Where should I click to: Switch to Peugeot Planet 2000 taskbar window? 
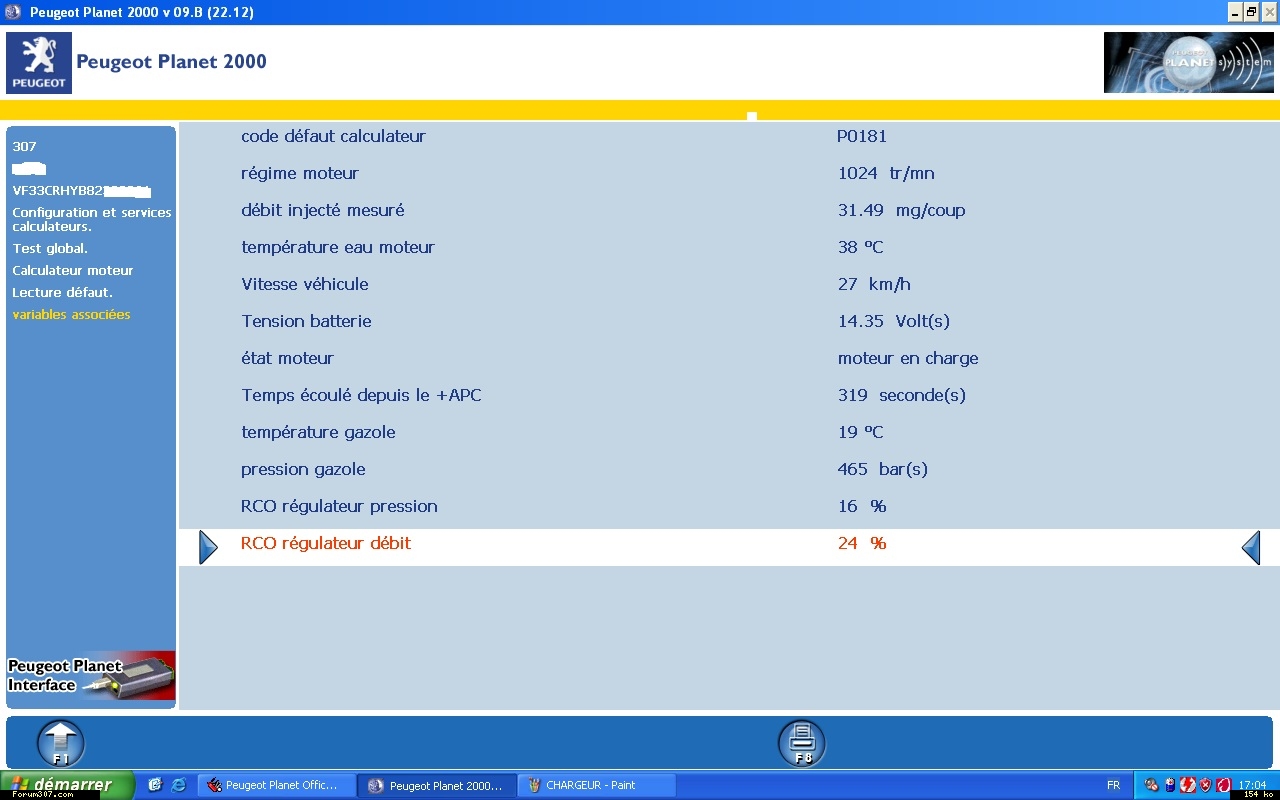(437, 785)
